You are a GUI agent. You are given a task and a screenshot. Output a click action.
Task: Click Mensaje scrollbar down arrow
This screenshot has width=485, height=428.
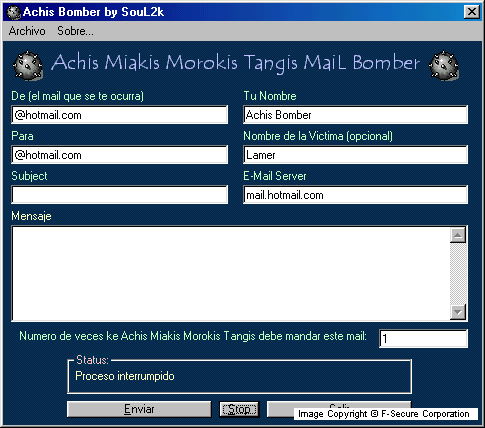pyautogui.click(x=458, y=312)
